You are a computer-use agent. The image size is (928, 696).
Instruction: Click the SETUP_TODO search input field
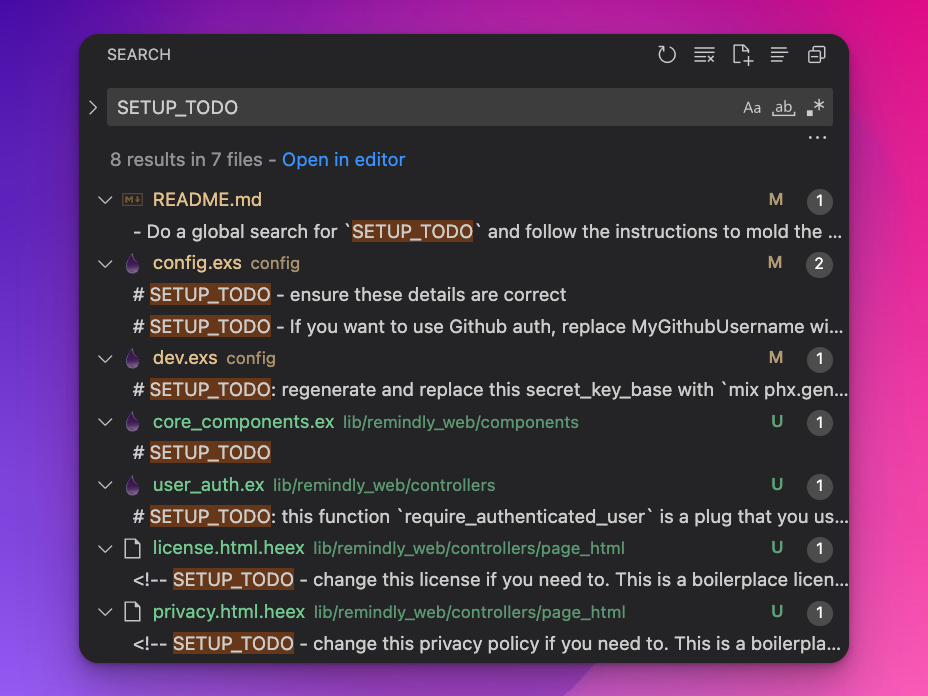pyautogui.click(x=420, y=108)
